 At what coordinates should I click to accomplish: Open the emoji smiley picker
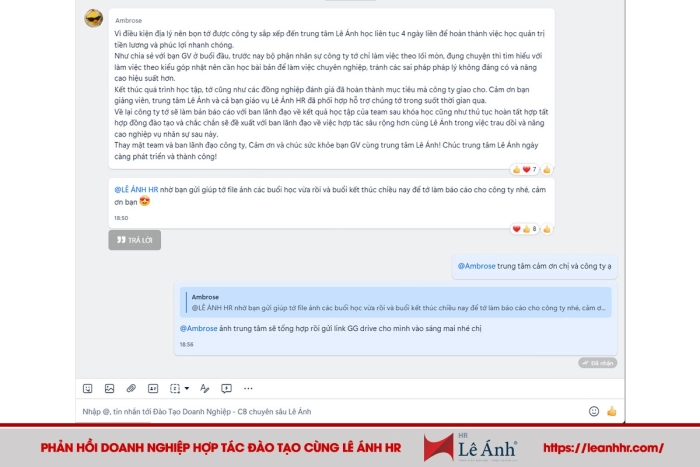pos(594,411)
